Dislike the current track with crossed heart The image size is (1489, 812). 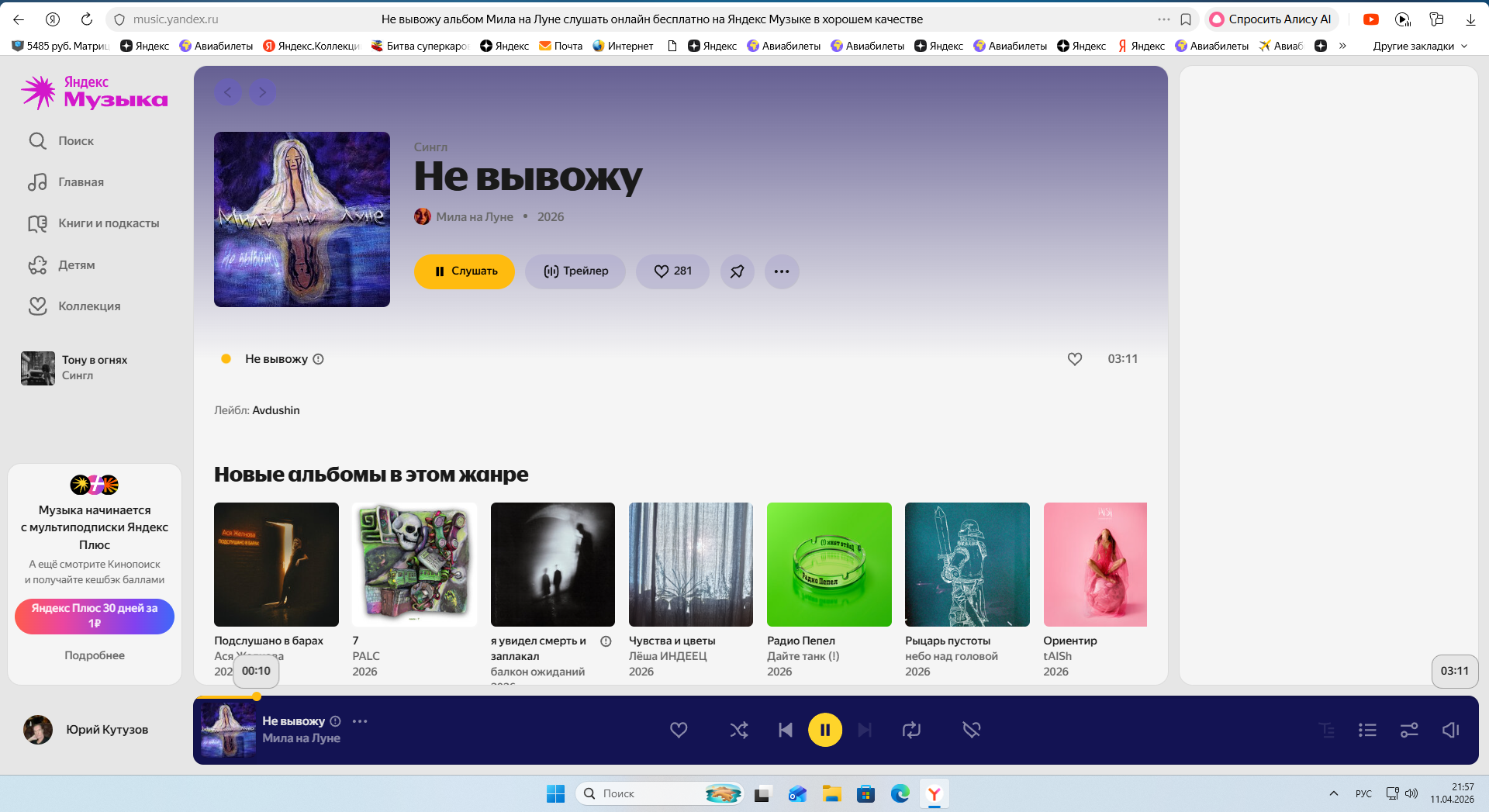coord(972,730)
